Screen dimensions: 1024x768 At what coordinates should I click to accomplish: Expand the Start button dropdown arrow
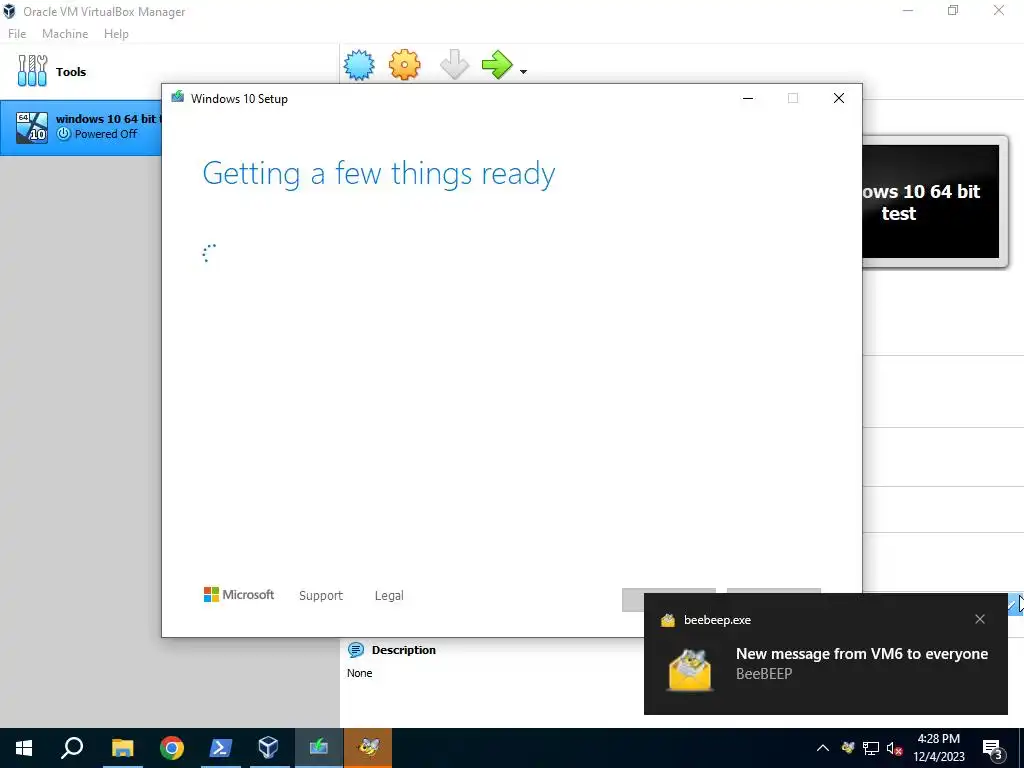click(523, 72)
